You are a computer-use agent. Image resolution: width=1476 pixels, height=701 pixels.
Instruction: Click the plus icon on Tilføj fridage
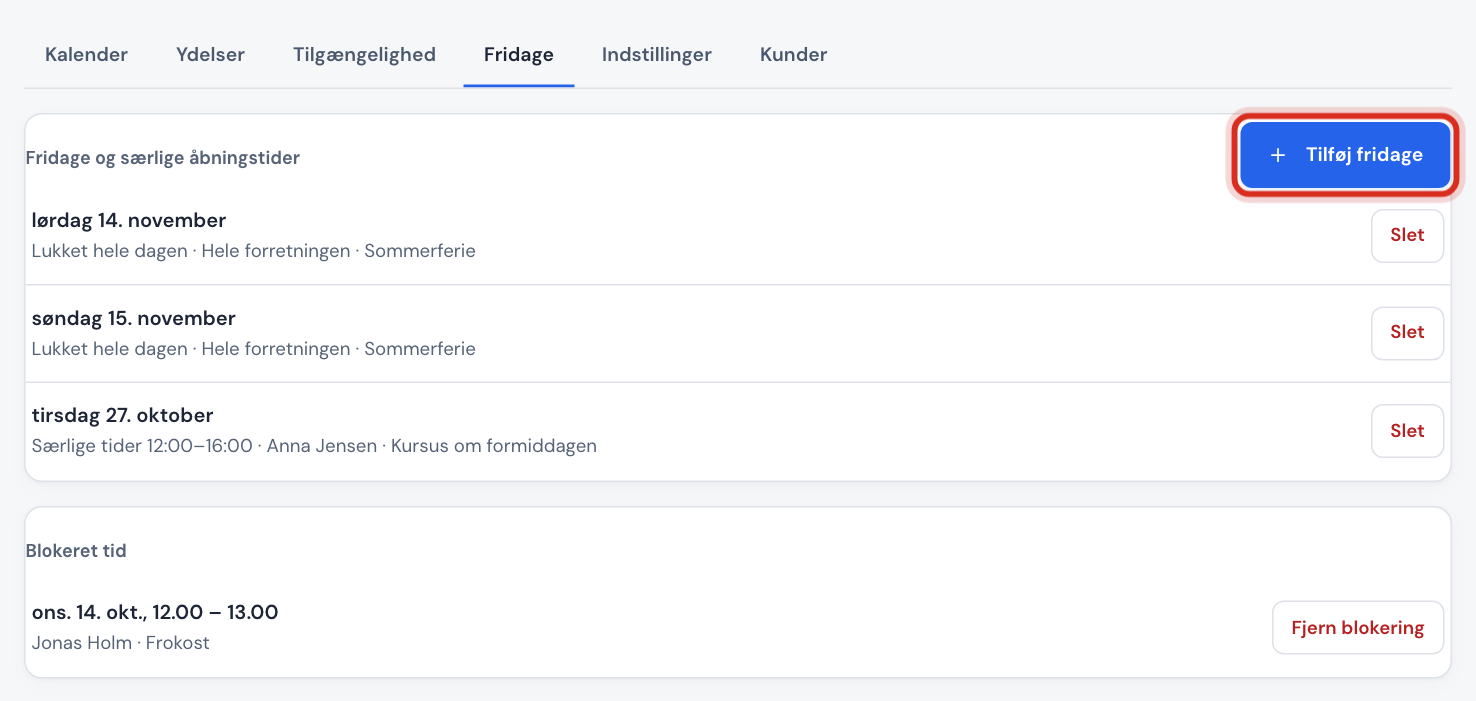point(1277,155)
